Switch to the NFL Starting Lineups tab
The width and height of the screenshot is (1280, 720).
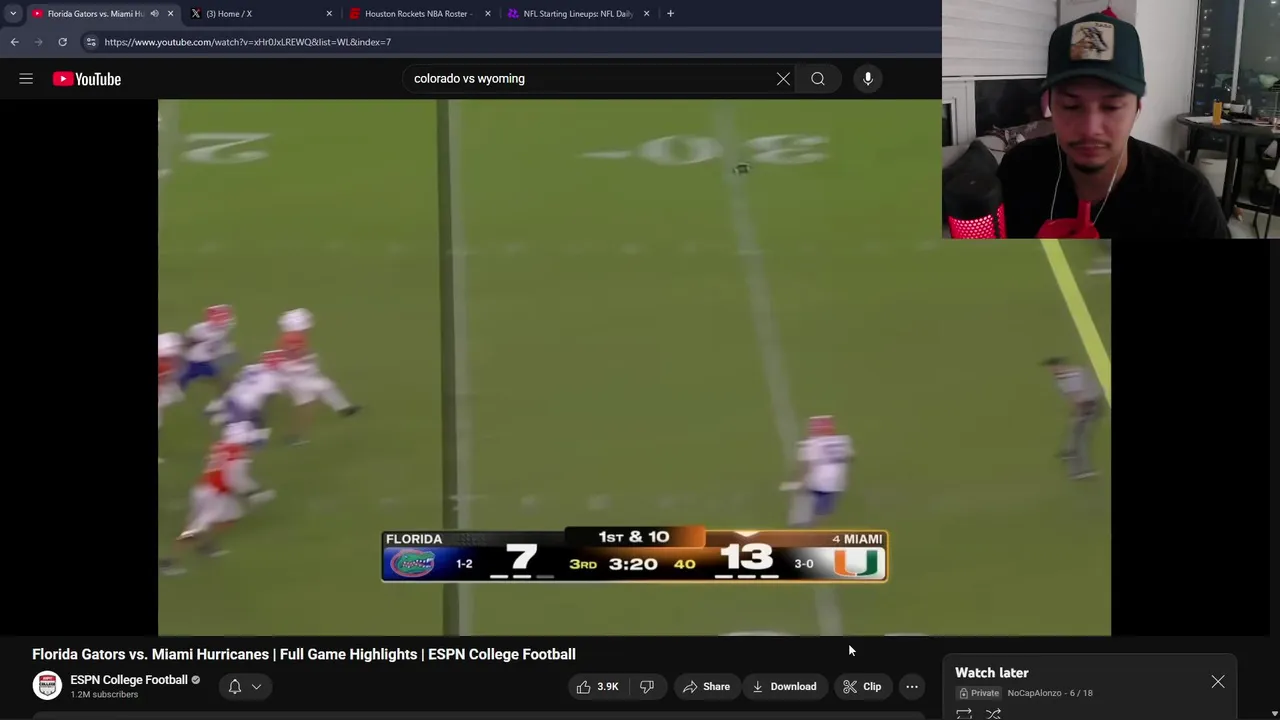[579, 14]
